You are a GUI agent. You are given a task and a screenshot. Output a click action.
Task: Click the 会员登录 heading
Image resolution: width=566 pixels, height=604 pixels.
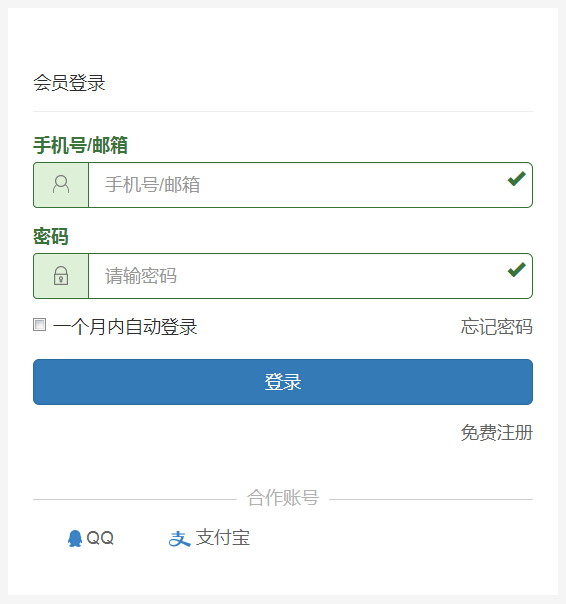[x=69, y=83]
